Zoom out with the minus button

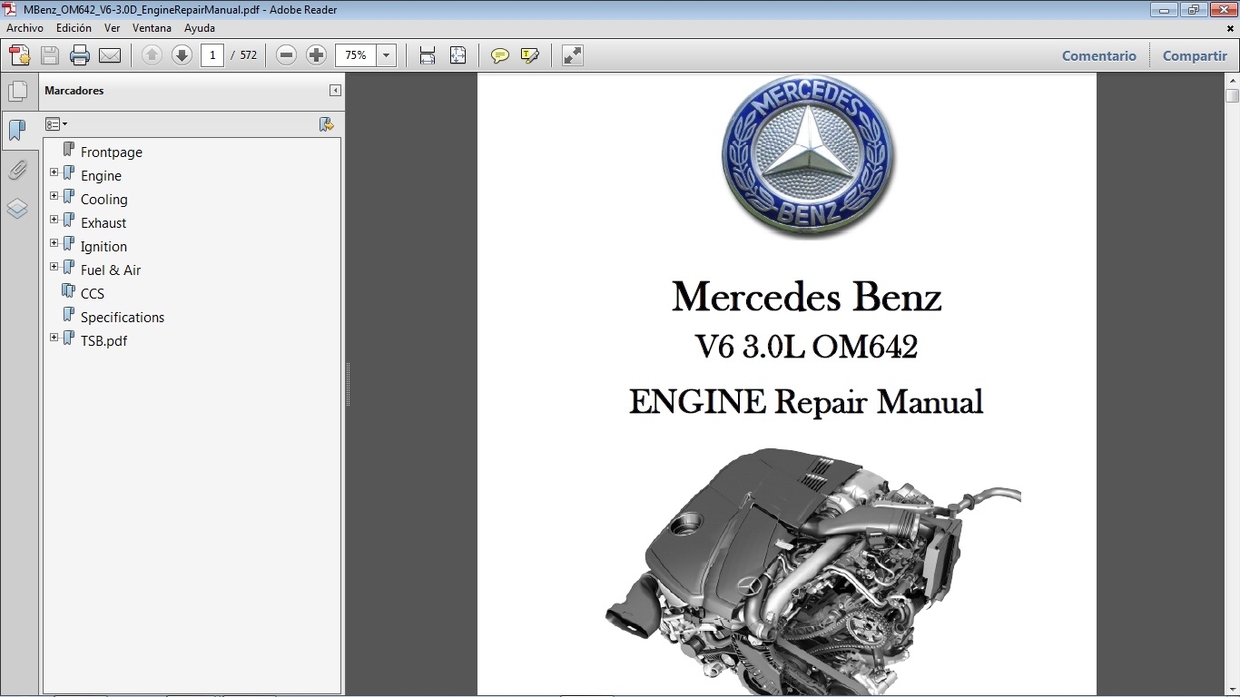pos(286,55)
